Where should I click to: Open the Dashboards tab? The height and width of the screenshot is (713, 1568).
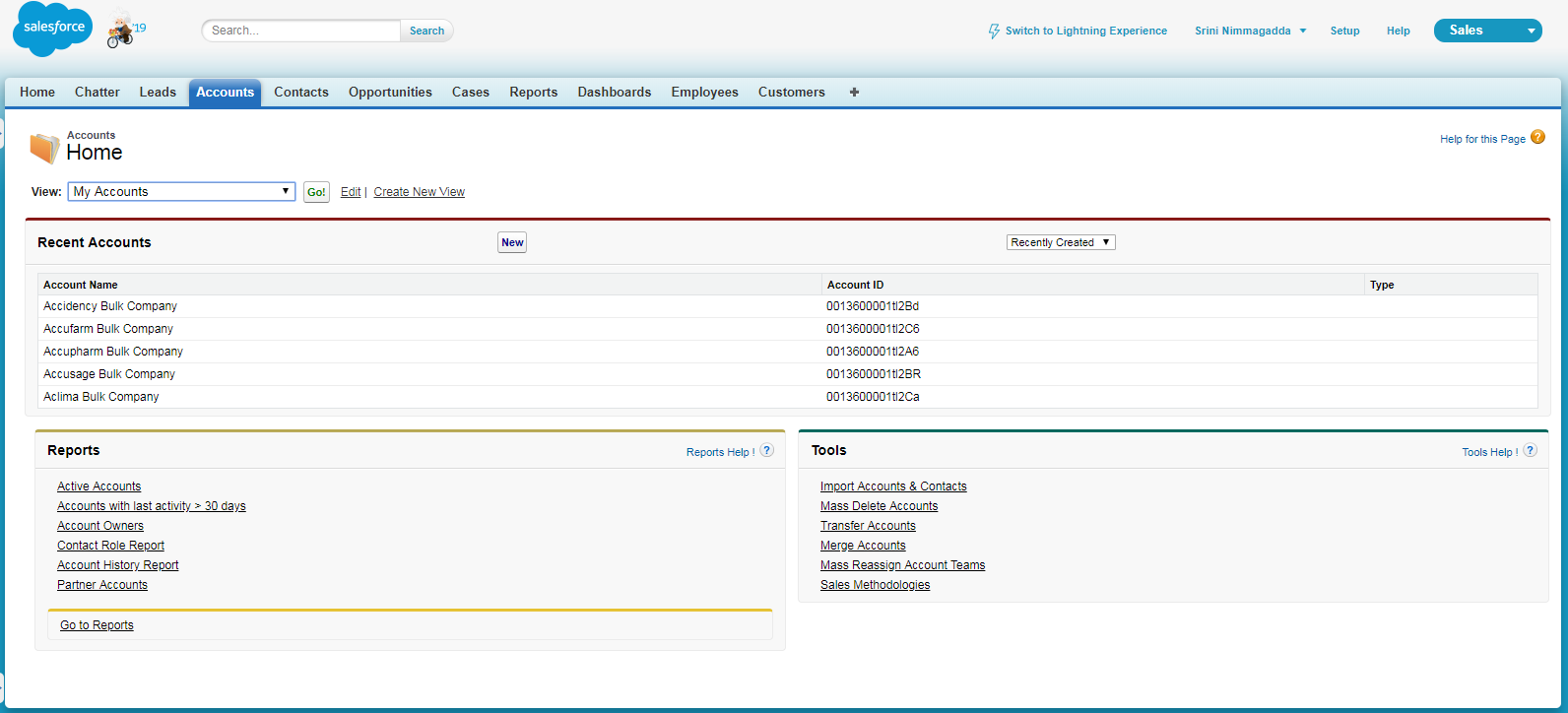click(614, 92)
